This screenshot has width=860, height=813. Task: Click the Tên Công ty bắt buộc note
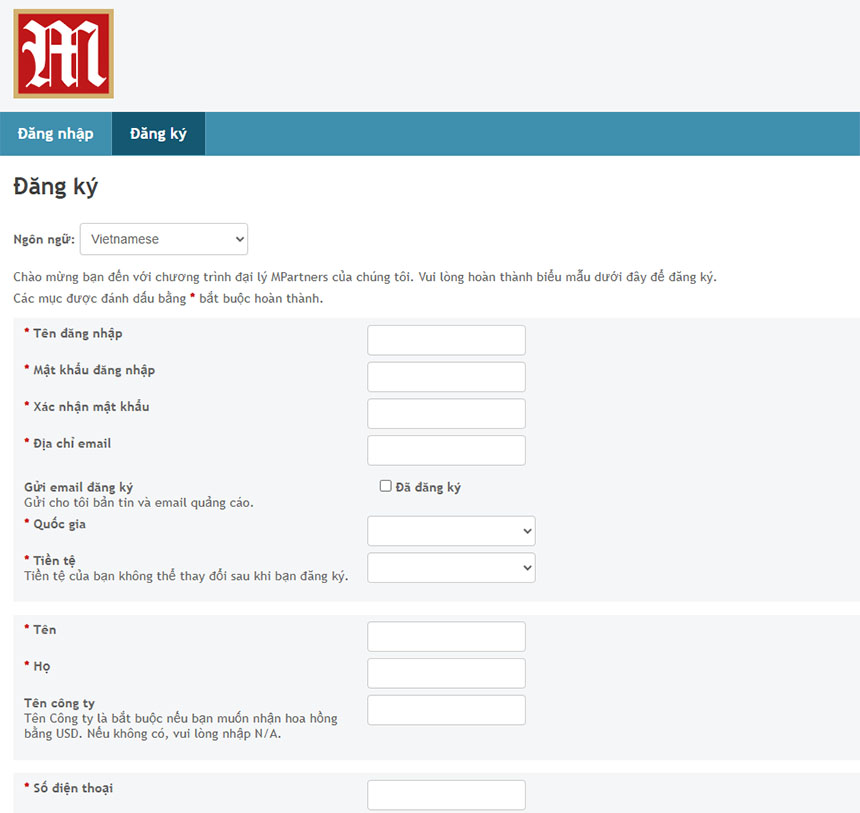pyautogui.click(x=180, y=726)
